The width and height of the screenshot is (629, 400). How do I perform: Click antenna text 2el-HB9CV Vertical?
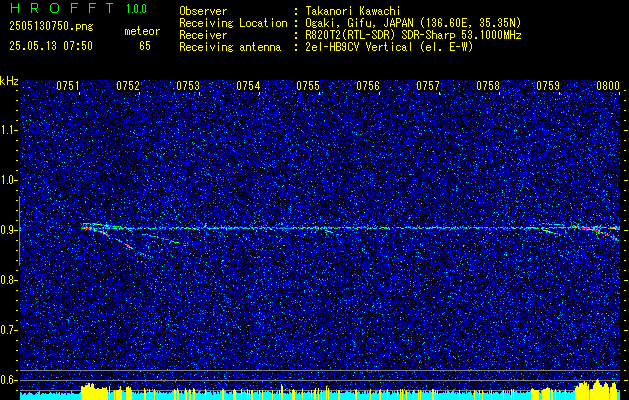pyautogui.click(x=359, y=47)
